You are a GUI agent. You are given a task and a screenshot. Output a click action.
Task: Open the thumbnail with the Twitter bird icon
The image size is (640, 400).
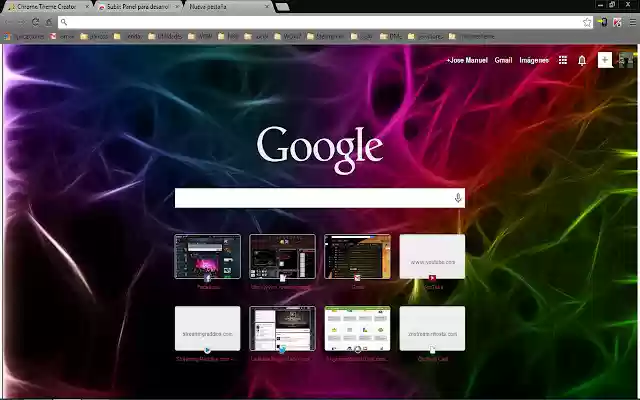pyautogui.click(x=282, y=329)
